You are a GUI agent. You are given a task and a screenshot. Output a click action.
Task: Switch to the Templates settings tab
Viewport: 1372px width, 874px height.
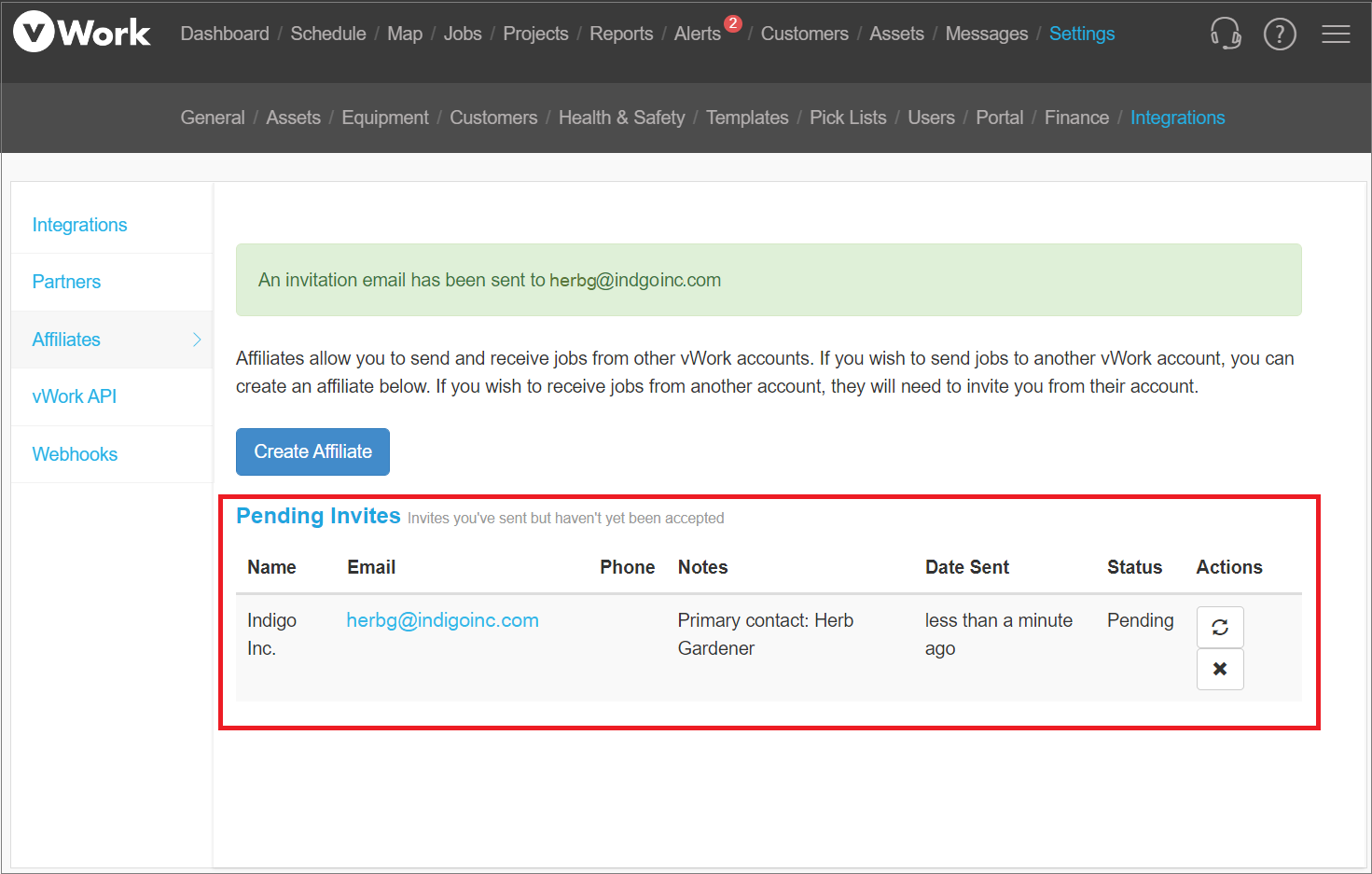[747, 118]
